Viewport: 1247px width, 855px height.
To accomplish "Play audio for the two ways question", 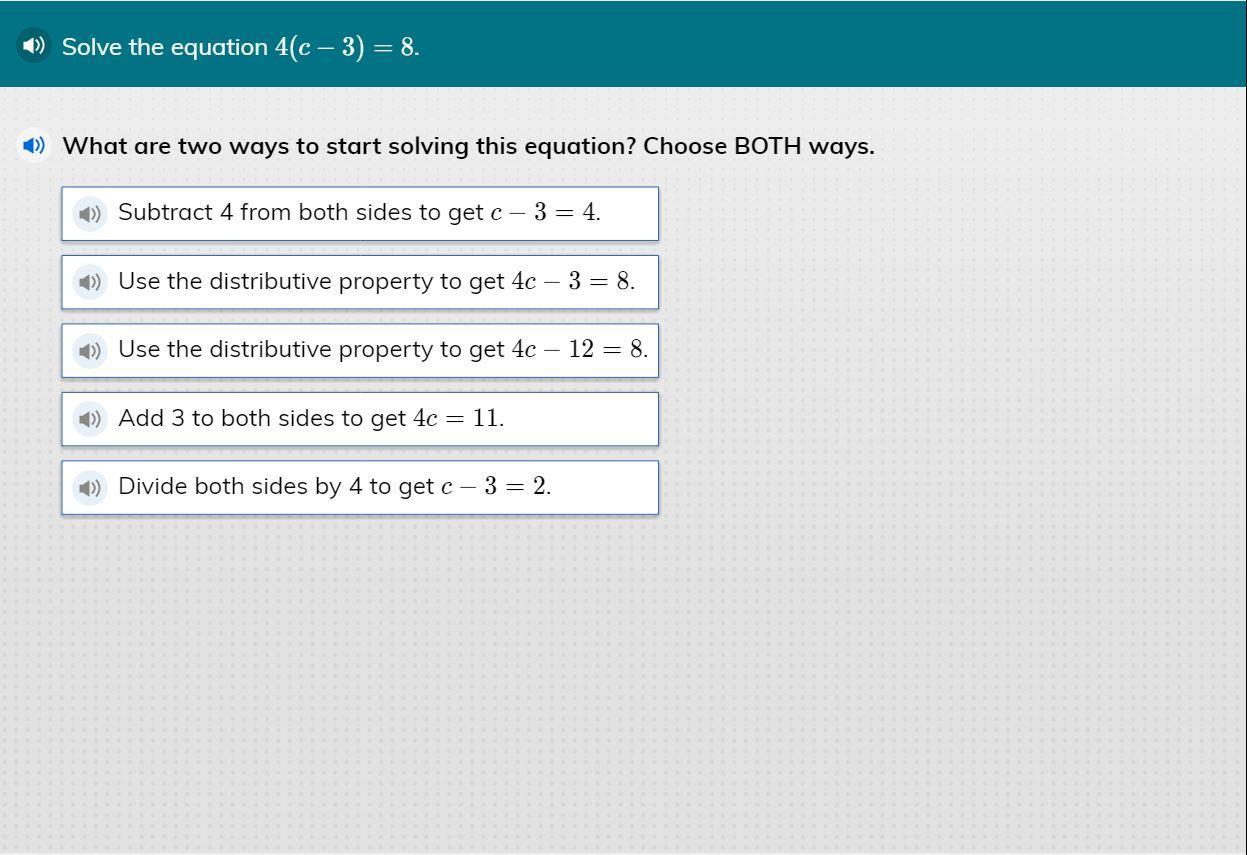I will click(34, 146).
